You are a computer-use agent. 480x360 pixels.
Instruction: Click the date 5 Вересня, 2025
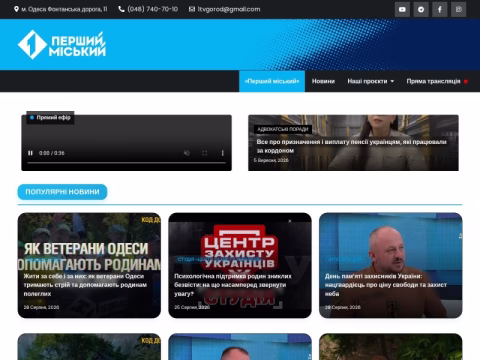point(271,160)
